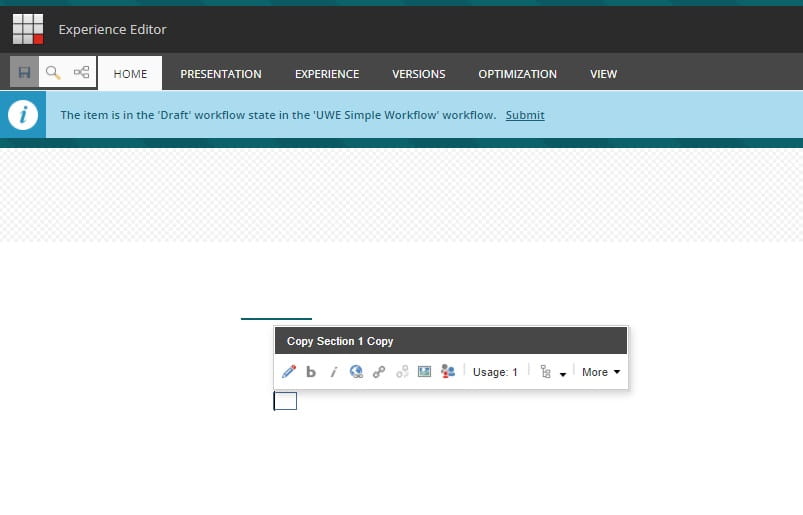Switch to the PRESENTATION tab

coord(221,74)
